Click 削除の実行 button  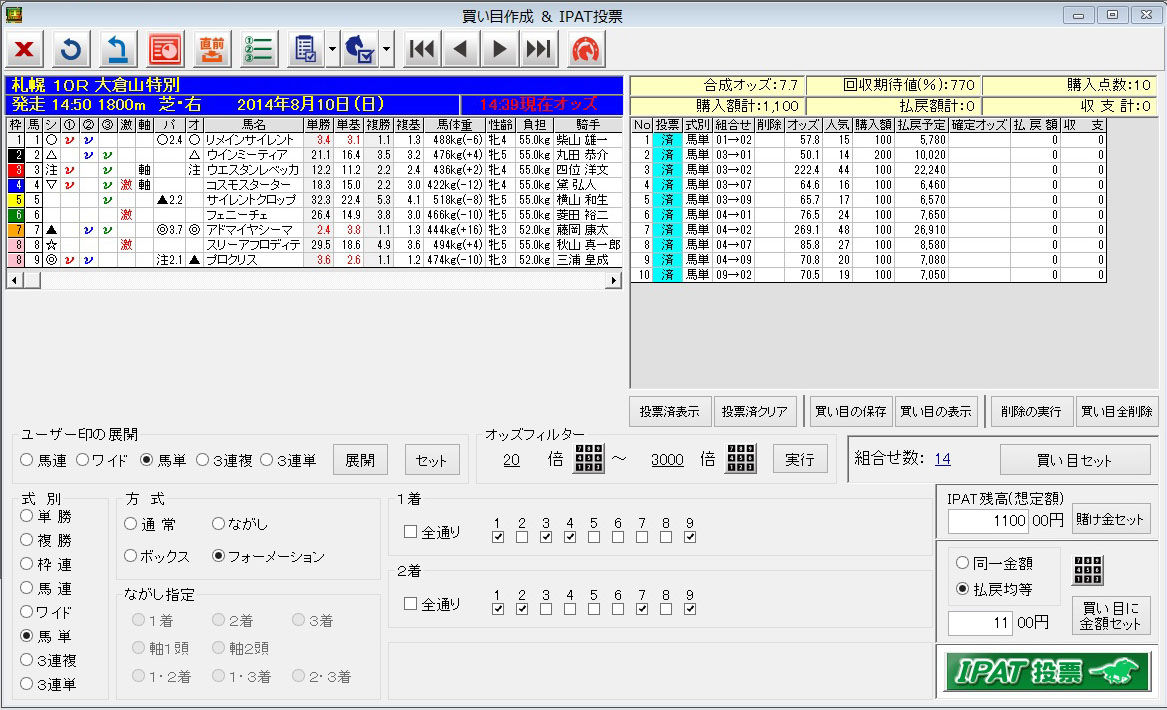1032,412
